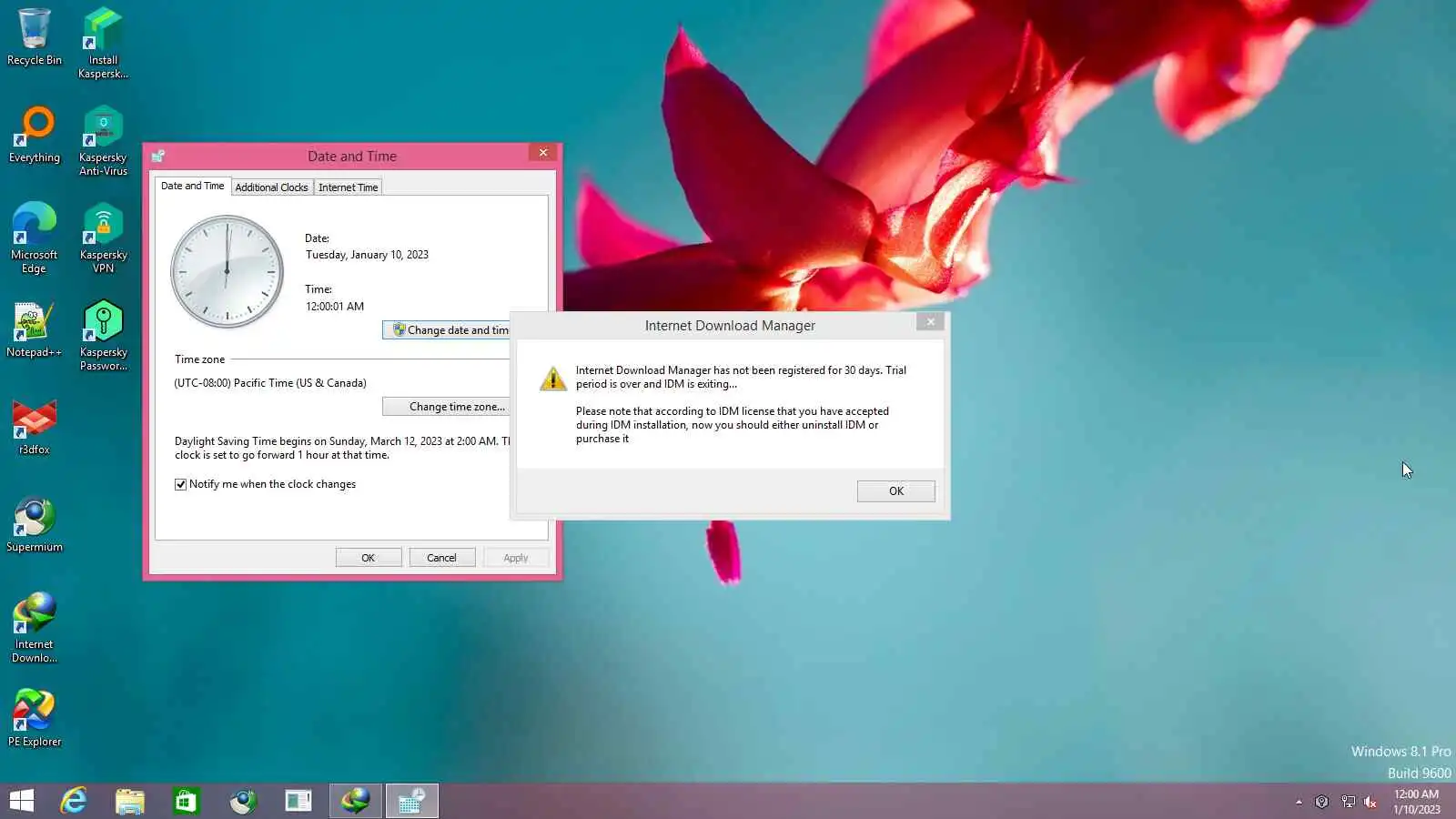The height and width of the screenshot is (819, 1456).
Task: Click the news reader taskbar icon
Action: pos(298,801)
